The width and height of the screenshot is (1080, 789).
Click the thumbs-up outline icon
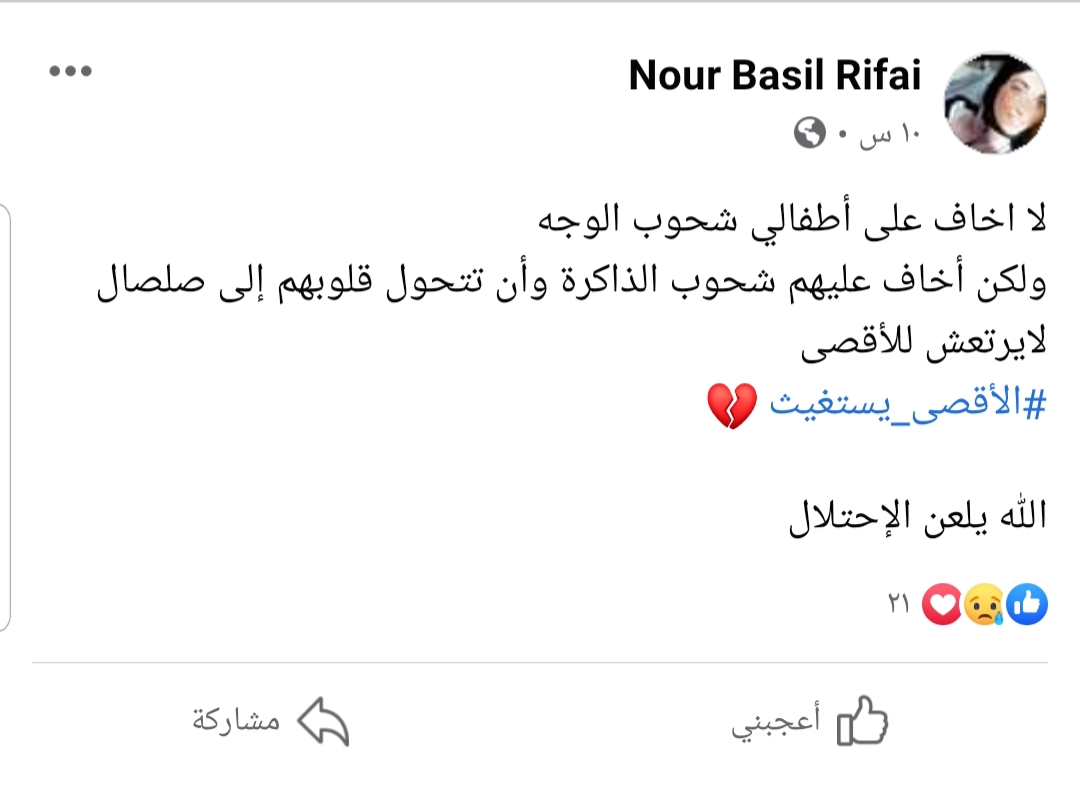click(862, 721)
